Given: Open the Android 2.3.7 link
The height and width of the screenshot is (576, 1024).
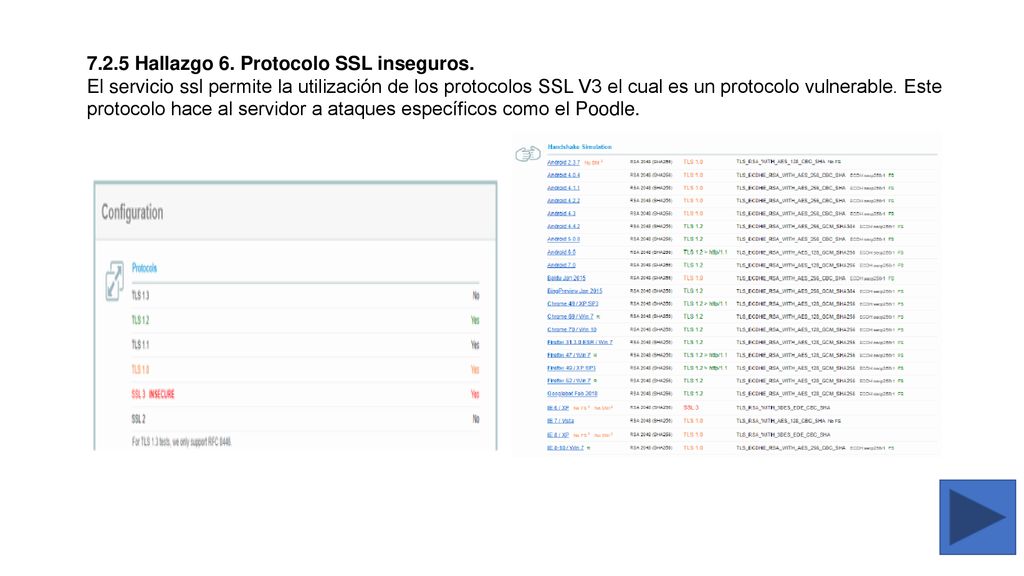Looking at the screenshot, I should tap(563, 162).
